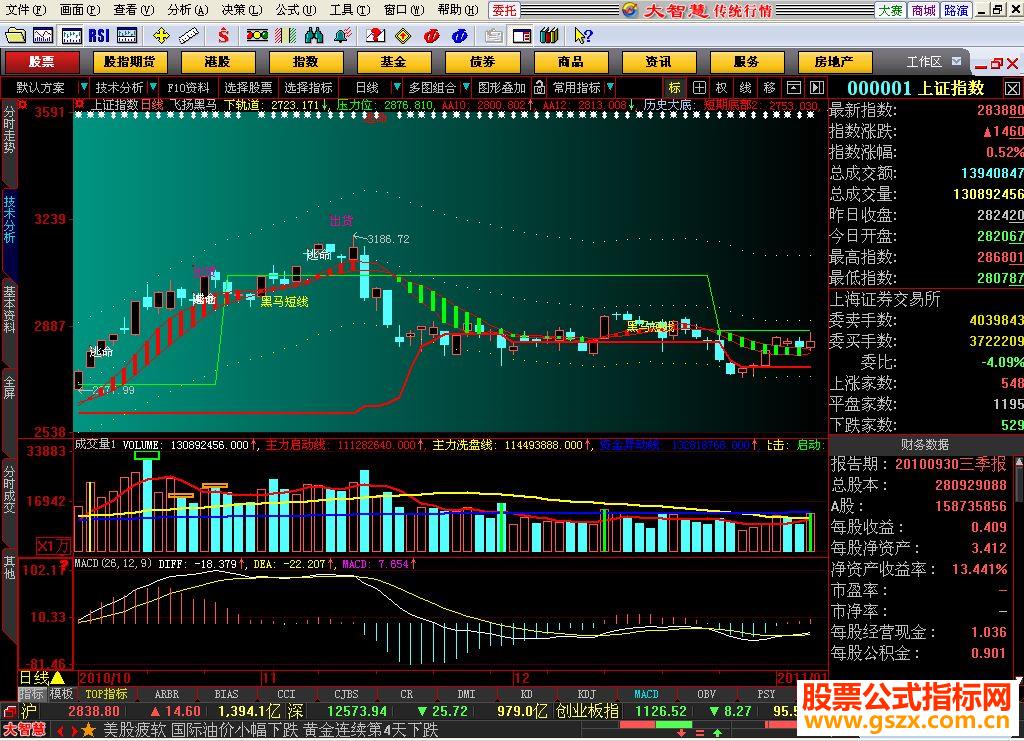Click the open folder toolbar icon
Viewport: 1024px width, 741px height.
tap(14, 35)
